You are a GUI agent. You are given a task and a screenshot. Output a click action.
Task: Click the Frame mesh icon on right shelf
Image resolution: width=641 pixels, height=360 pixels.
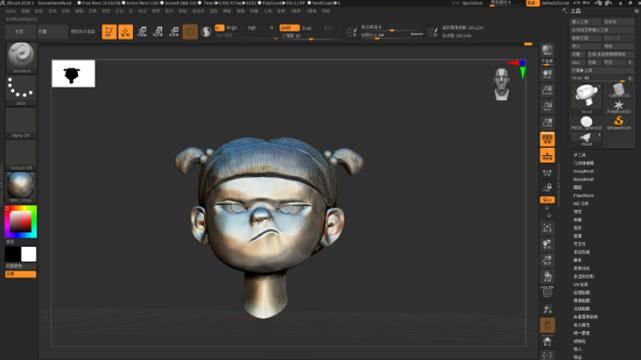tap(547, 228)
